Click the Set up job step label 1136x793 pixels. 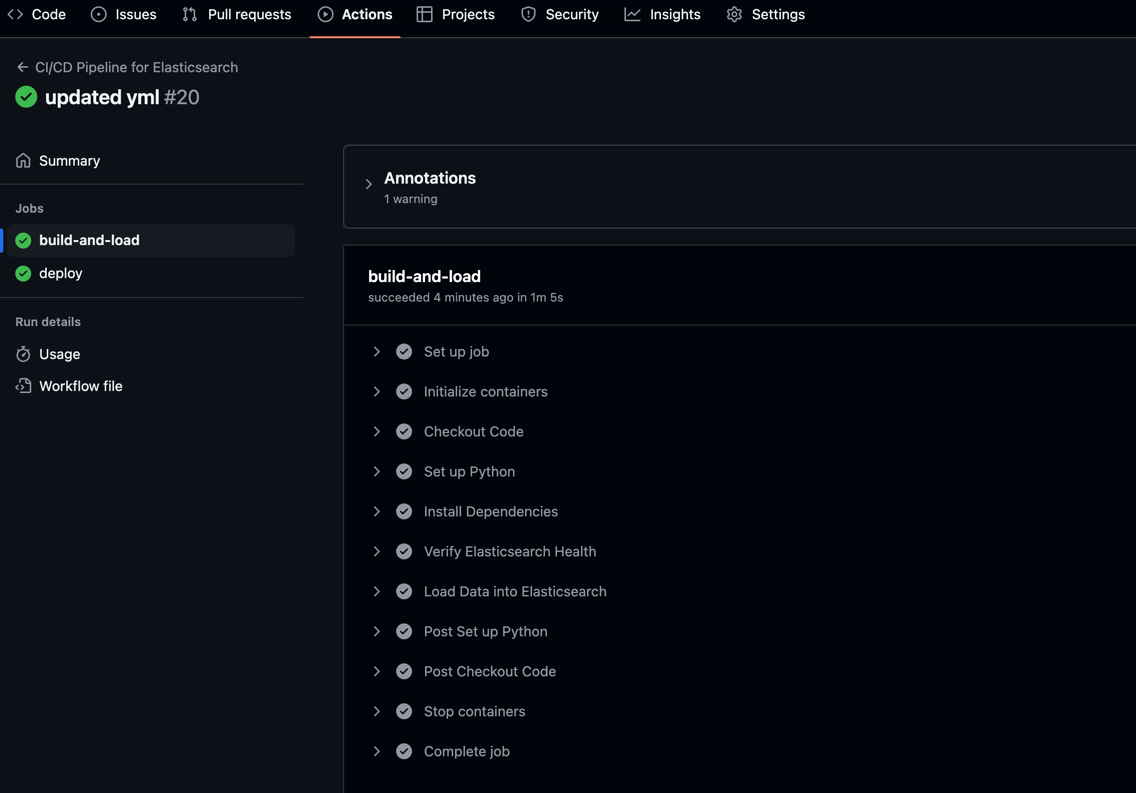coord(456,352)
